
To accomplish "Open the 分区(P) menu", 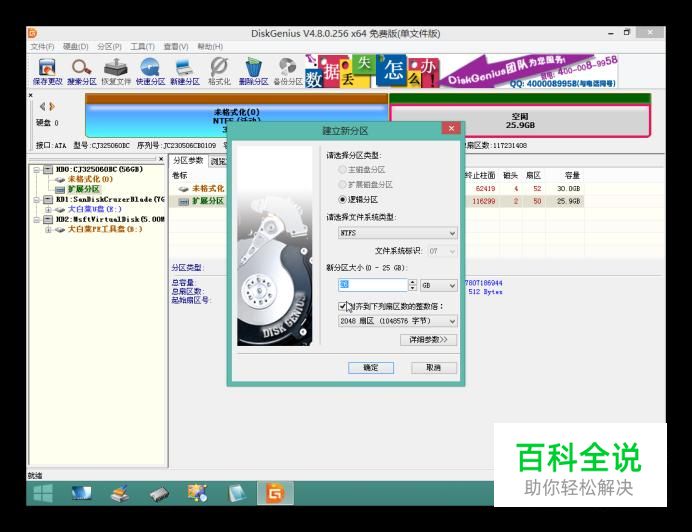I will click(x=109, y=47).
